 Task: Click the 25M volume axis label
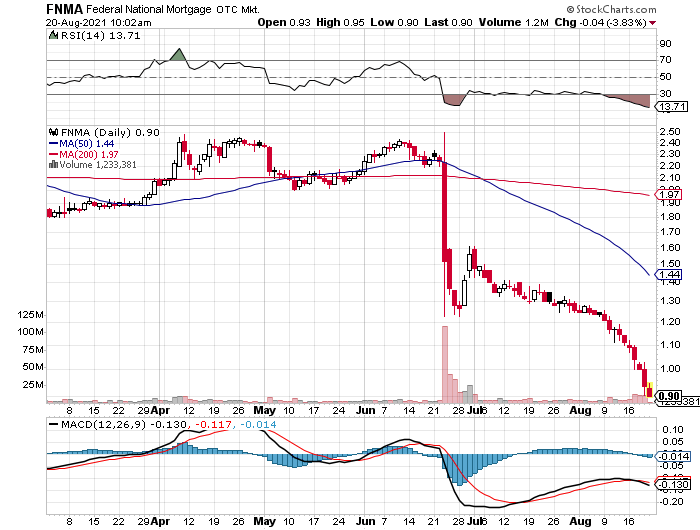(33, 384)
